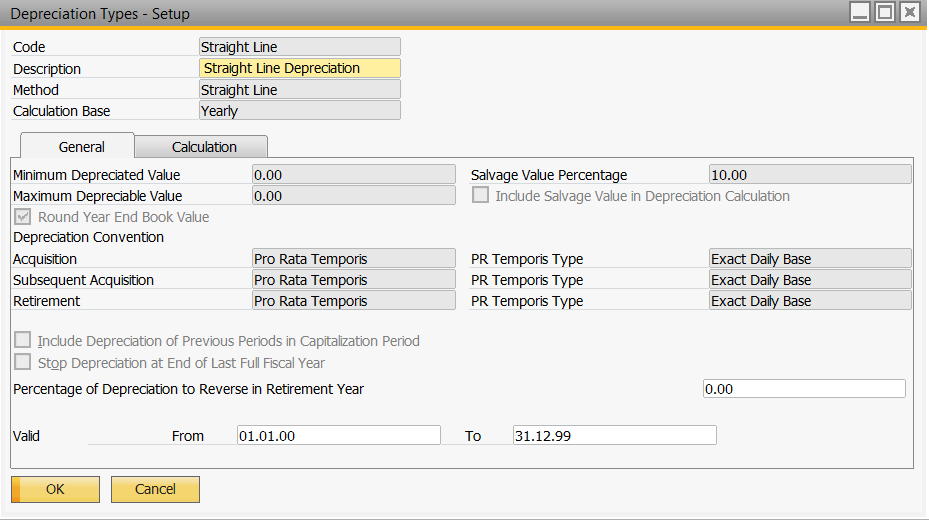Viewport: 929px width, 520px height.
Task: Expand the Subsequent Acquisition convention dropdown
Action: pyautogui.click(x=354, y=280)
